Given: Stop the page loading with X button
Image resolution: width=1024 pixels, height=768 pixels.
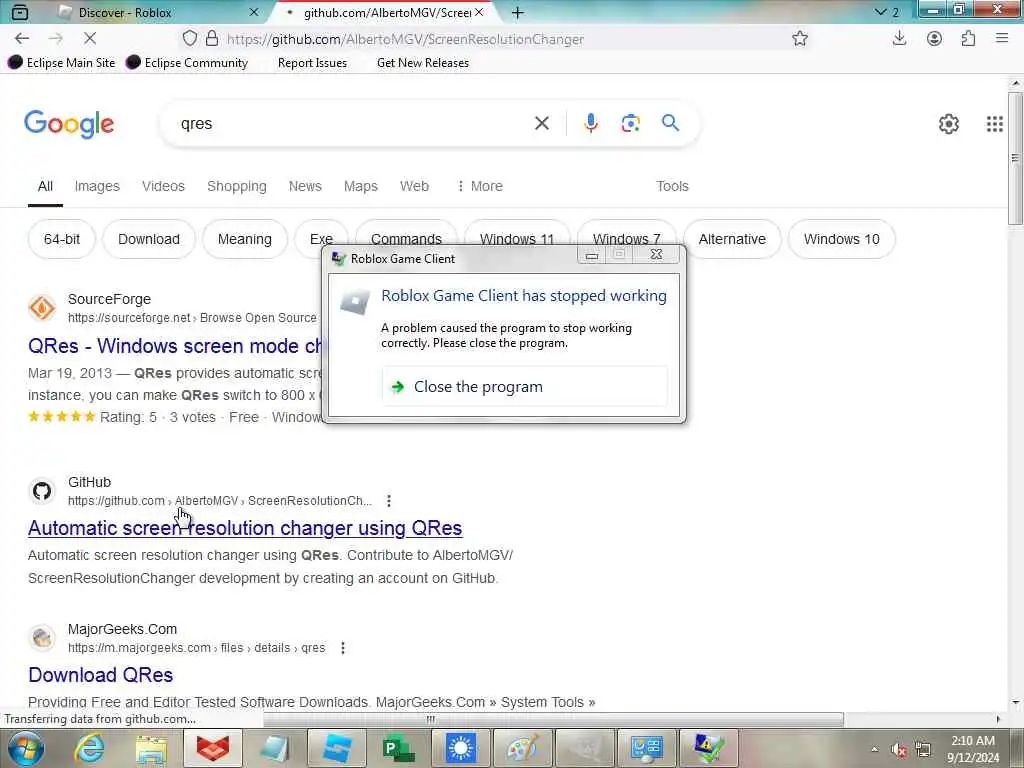Looking at the screenshot, I should point(90,39).
